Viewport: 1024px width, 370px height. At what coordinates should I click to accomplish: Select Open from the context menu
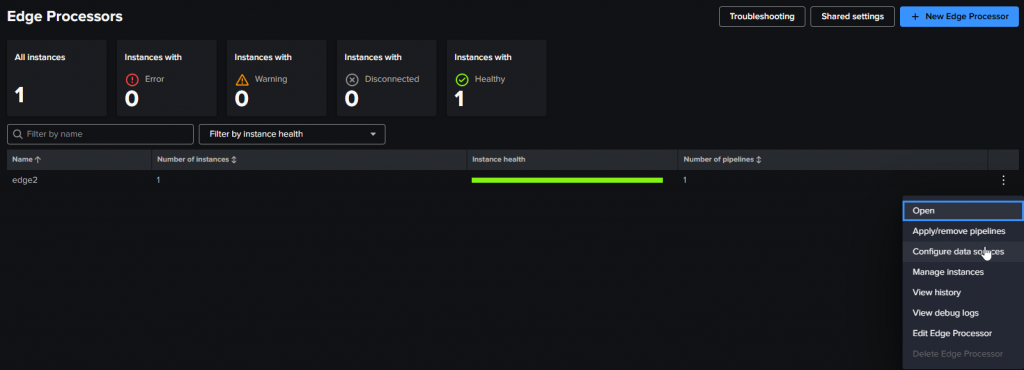click(x=963, y=211)
